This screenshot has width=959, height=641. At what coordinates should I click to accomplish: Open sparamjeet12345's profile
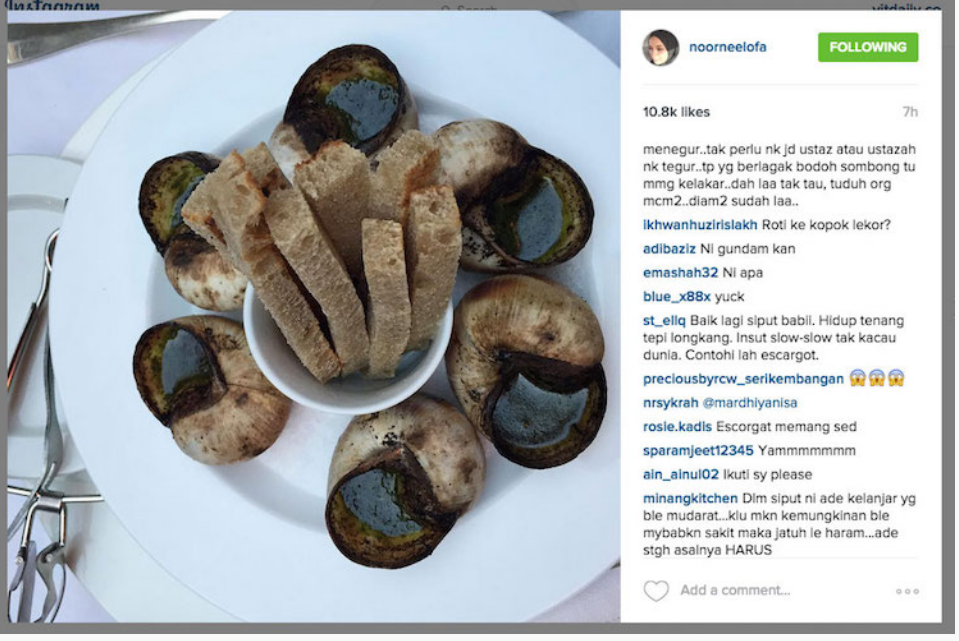tap(698, 451)
